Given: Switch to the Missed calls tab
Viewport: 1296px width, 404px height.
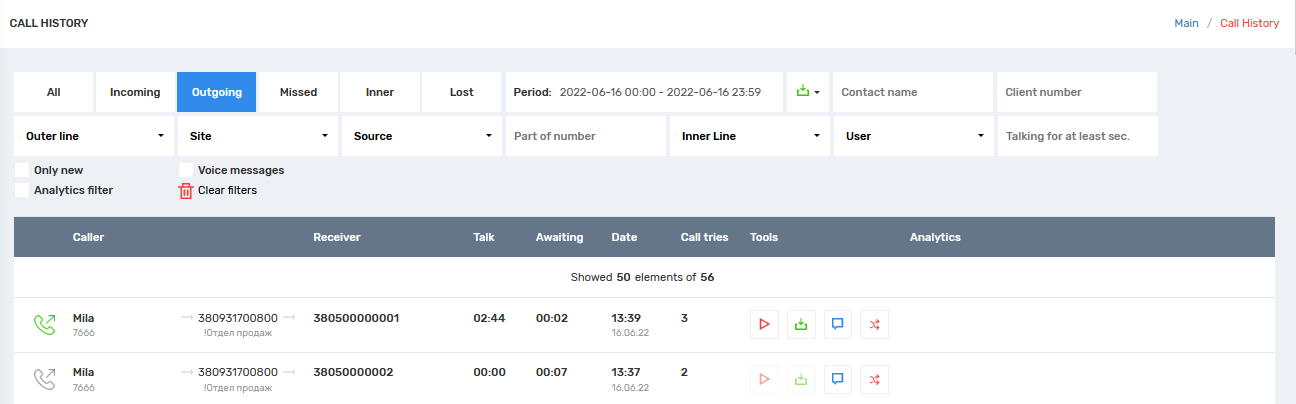Looking at the screenshot, I should [x=298, y=92].
